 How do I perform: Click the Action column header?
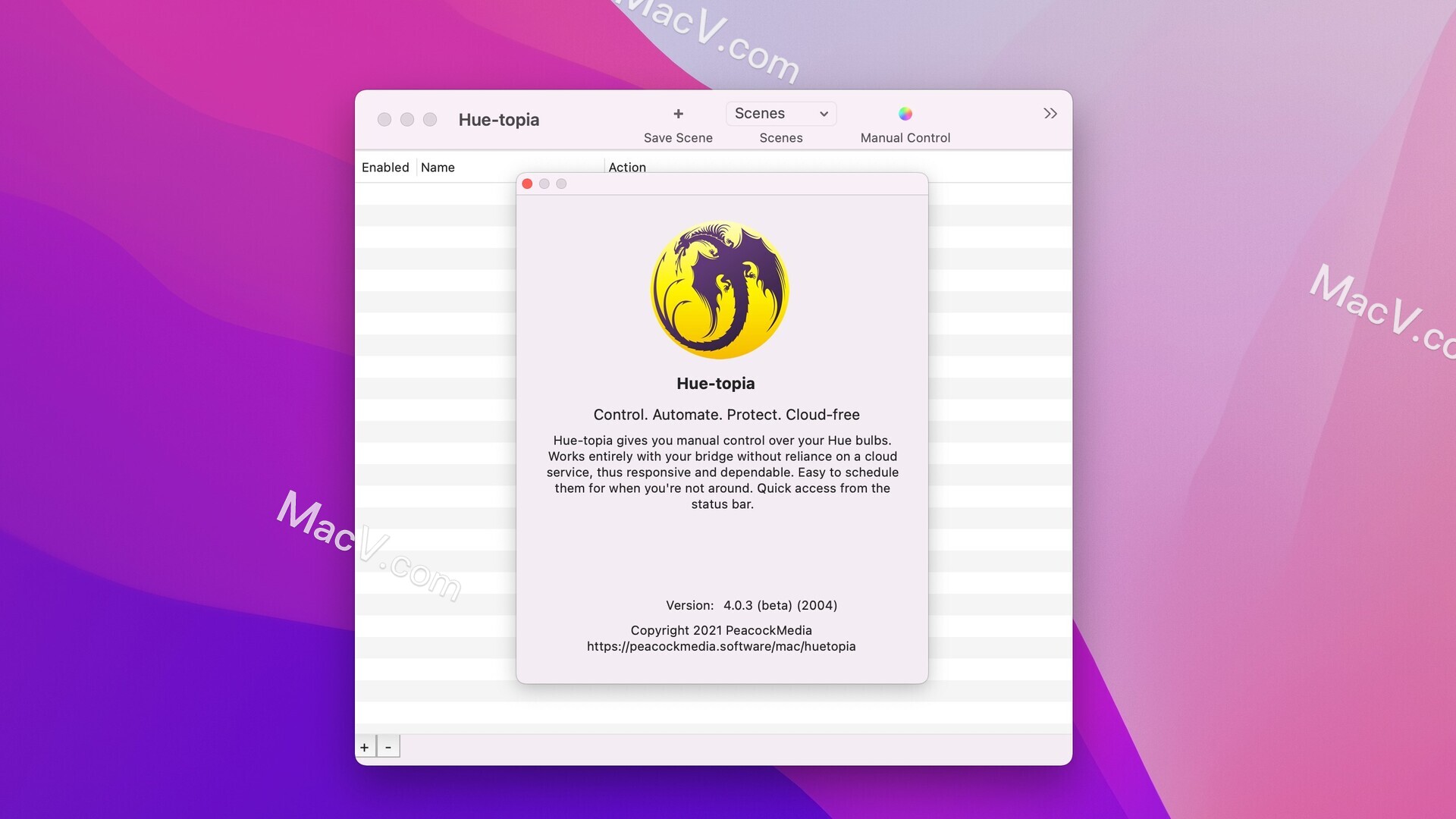pos(627,168)
